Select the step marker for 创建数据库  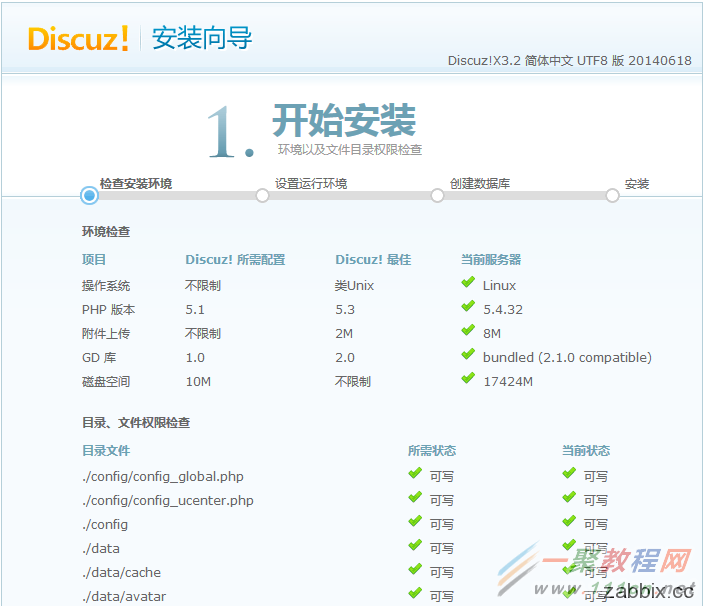(x=437, y=195)
